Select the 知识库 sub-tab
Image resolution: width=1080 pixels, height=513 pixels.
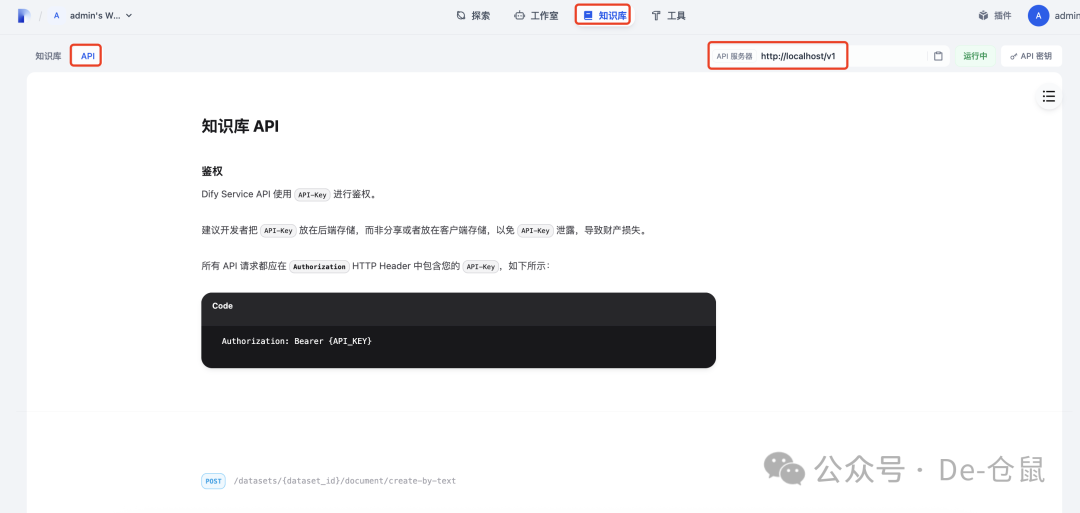[48, 56]
